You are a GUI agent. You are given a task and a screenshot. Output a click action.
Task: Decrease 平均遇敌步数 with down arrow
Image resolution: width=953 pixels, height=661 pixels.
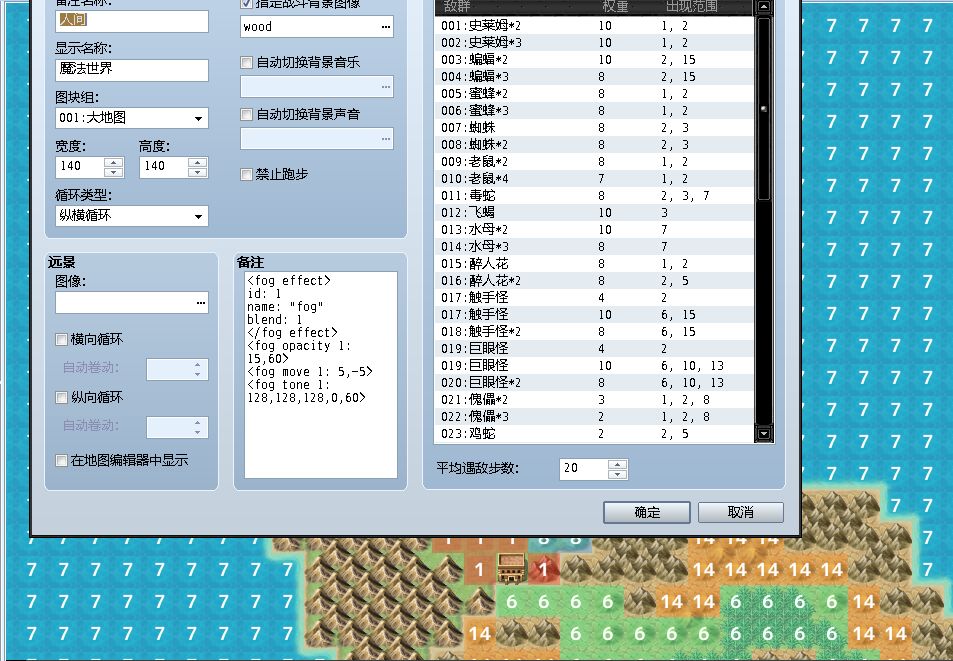click(x=618, y=474)
